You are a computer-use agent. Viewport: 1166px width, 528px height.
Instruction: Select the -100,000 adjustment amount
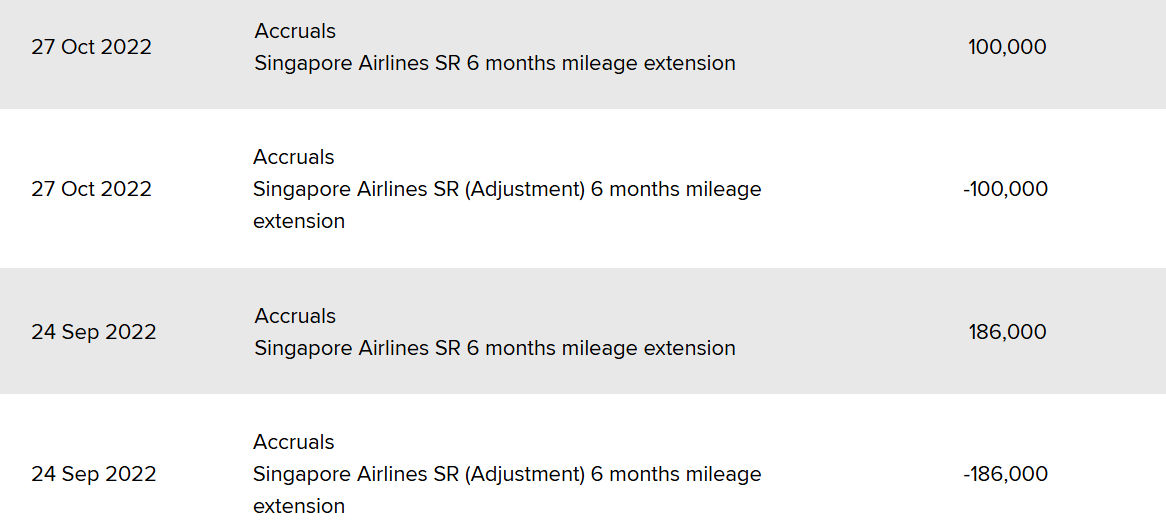[1005, 189]
